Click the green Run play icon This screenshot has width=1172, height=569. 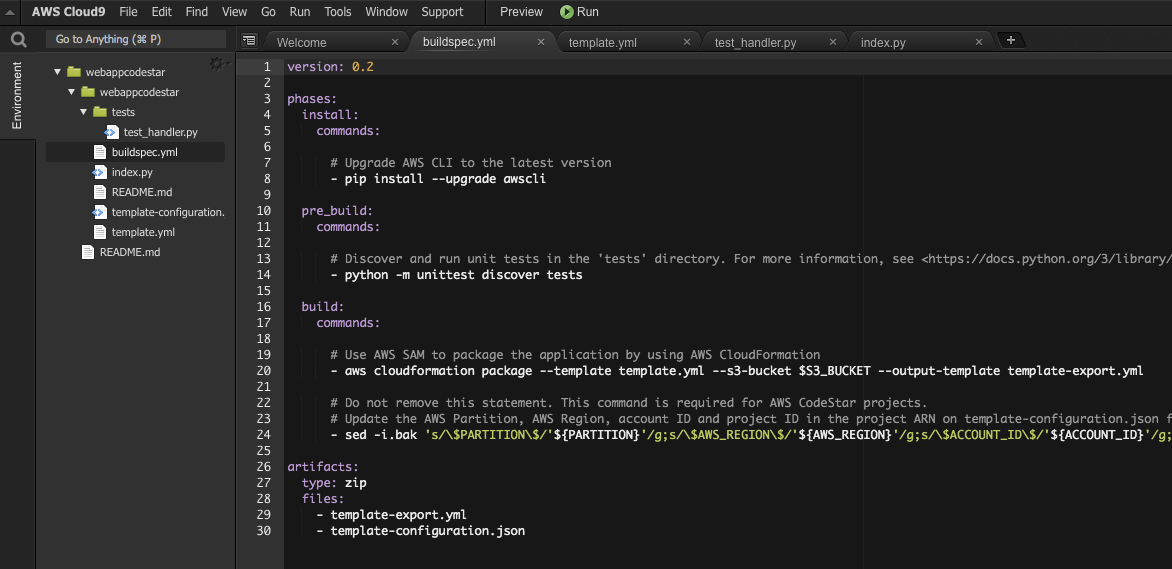pos(567,12)
